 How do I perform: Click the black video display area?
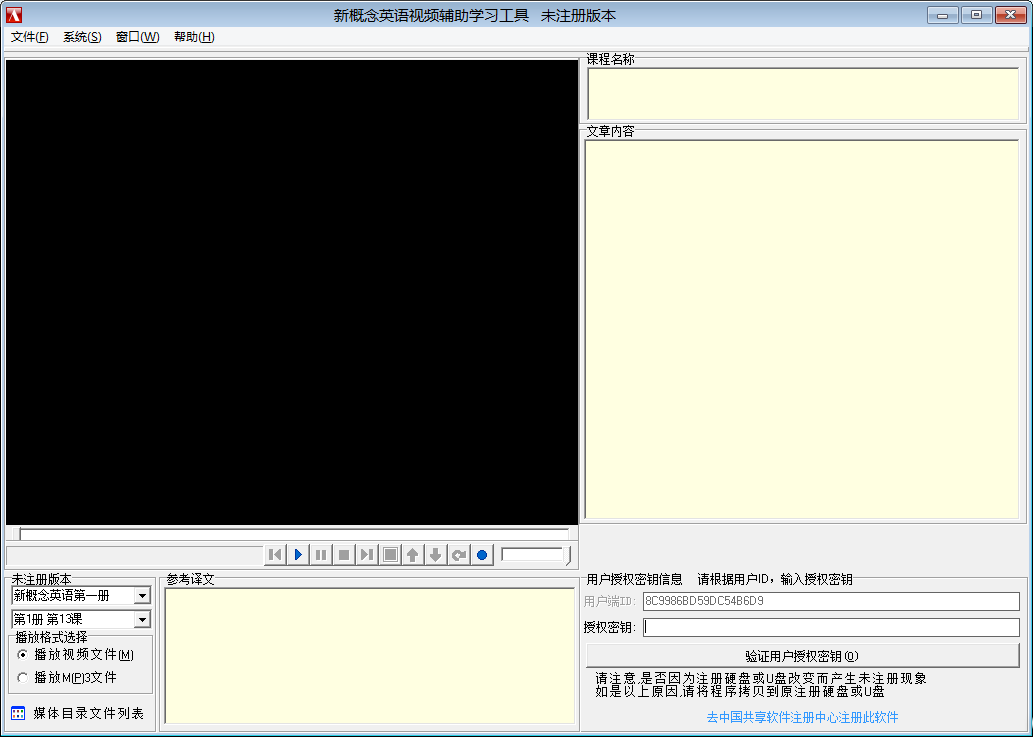[292, 292]
